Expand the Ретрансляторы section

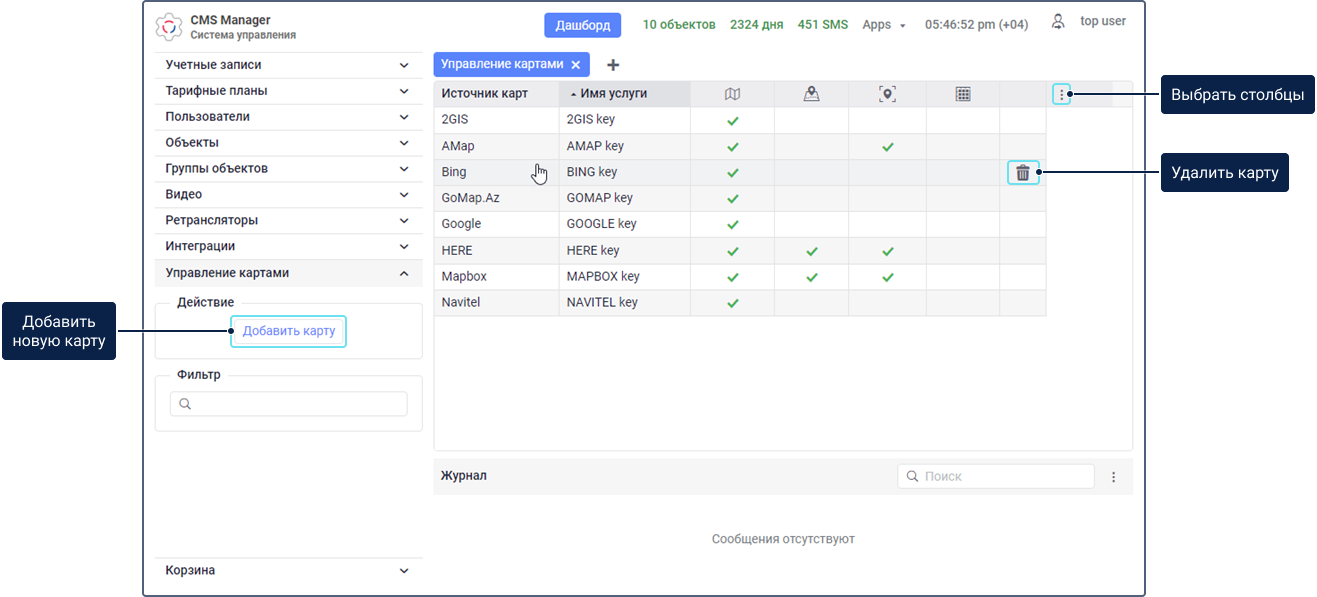(x=288, y=220)
